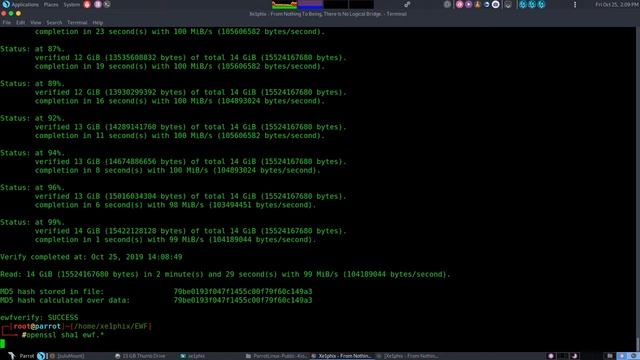Click the 'Status: at 87%.' line
This screenshot has height=360, width=640.
click(33, 49)
